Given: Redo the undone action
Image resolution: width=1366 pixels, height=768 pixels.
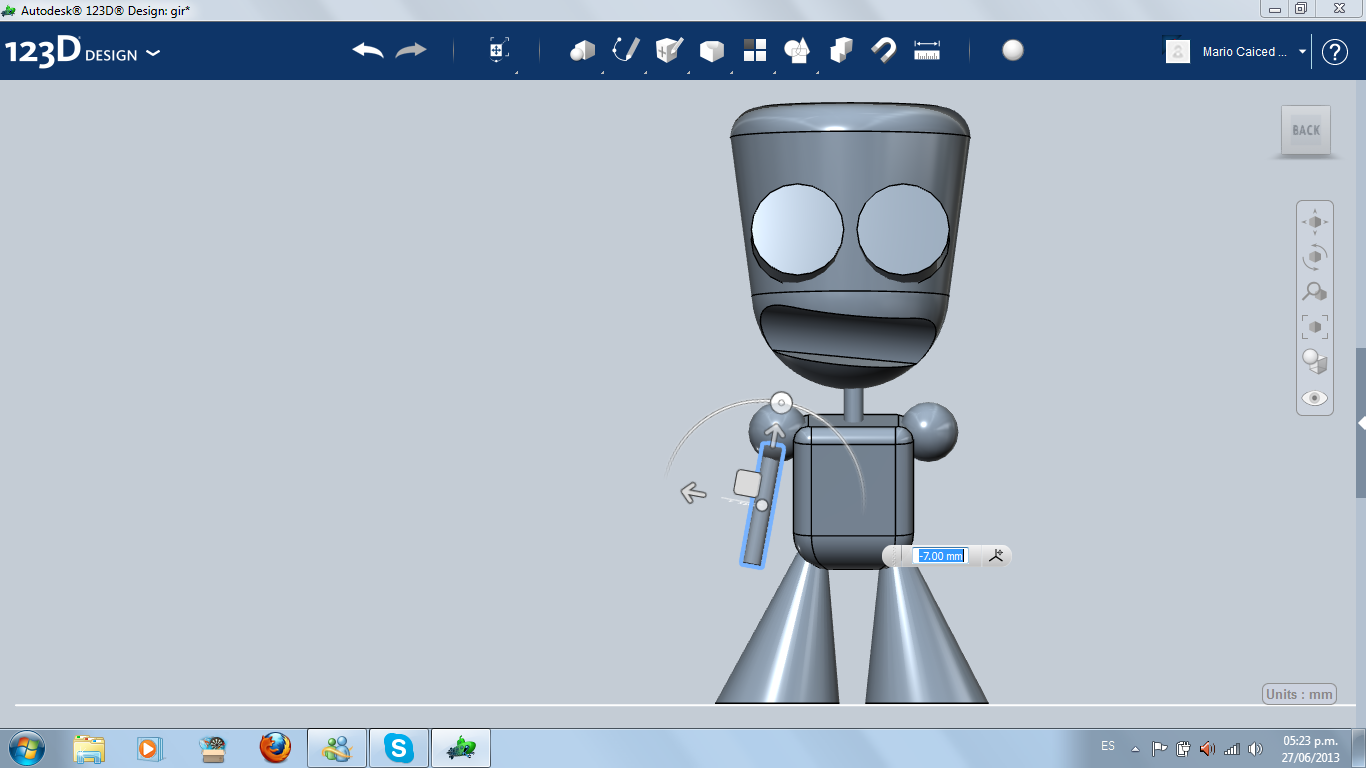Looking at the screenshot, I should pos(411,50).
